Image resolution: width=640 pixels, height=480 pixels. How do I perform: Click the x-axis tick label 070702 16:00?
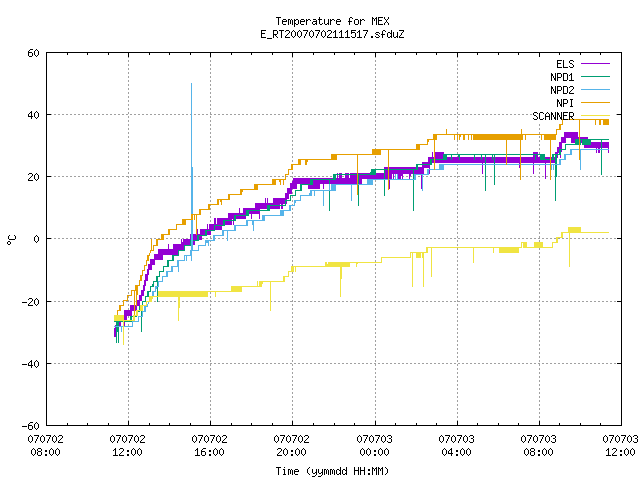tap(209, 446)
